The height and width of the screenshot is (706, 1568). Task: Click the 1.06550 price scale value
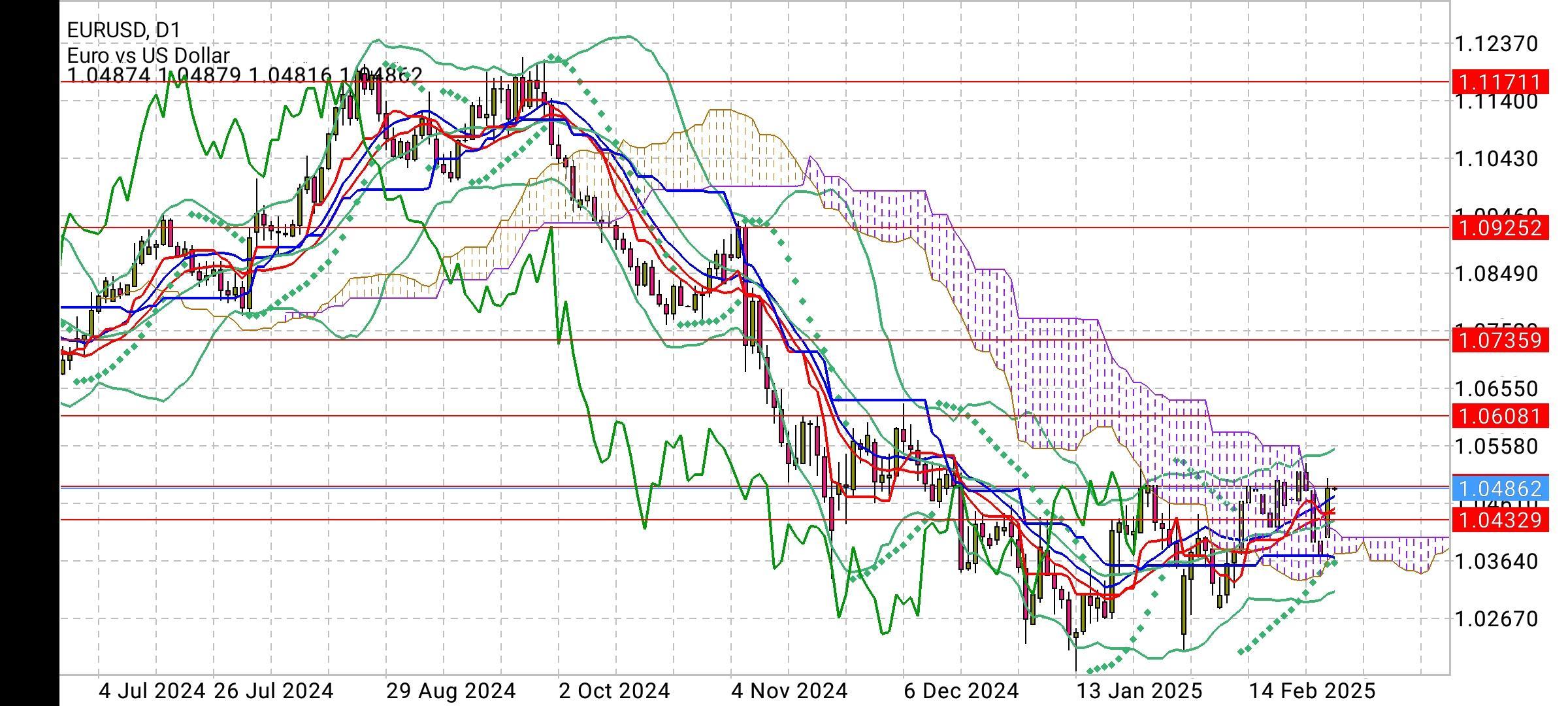(1495, 389)
